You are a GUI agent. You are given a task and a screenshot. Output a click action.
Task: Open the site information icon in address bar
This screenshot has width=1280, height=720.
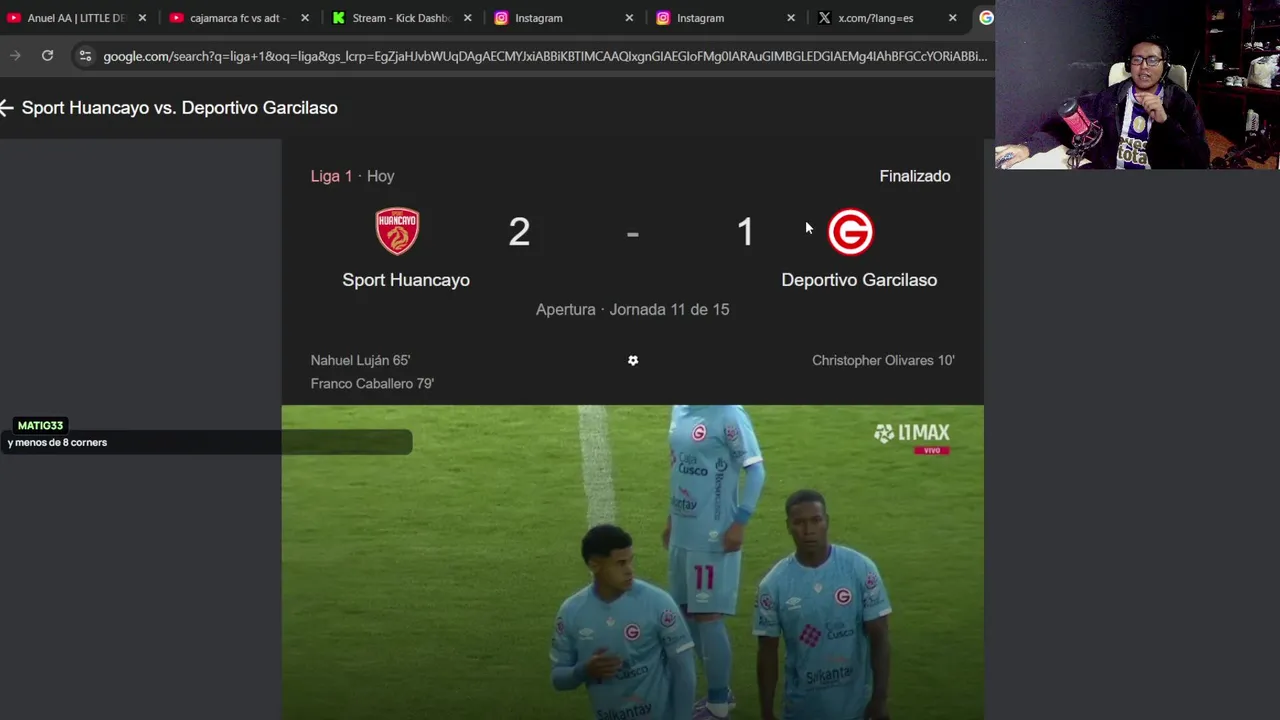point(85,56)
